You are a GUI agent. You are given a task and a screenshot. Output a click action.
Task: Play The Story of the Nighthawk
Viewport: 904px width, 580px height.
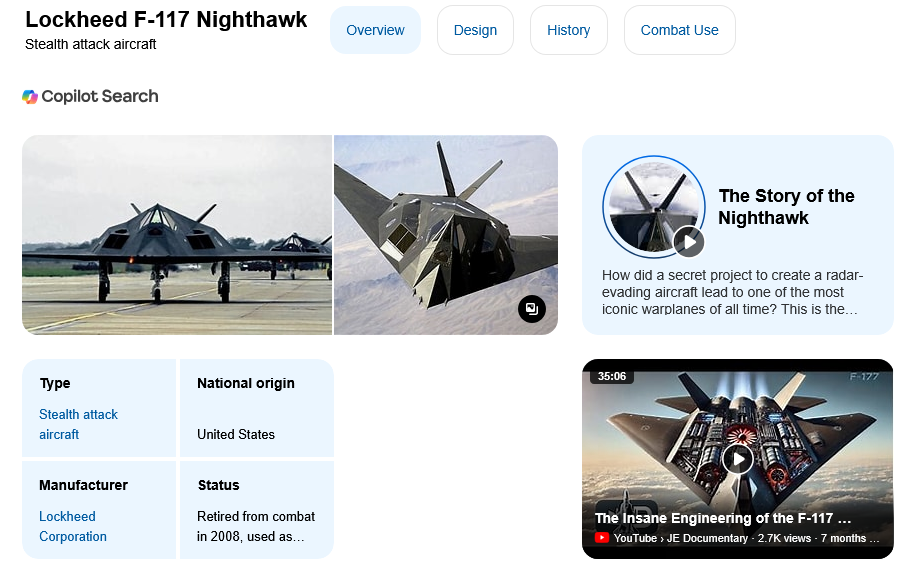pyautogui.click(x=689, y=242)
